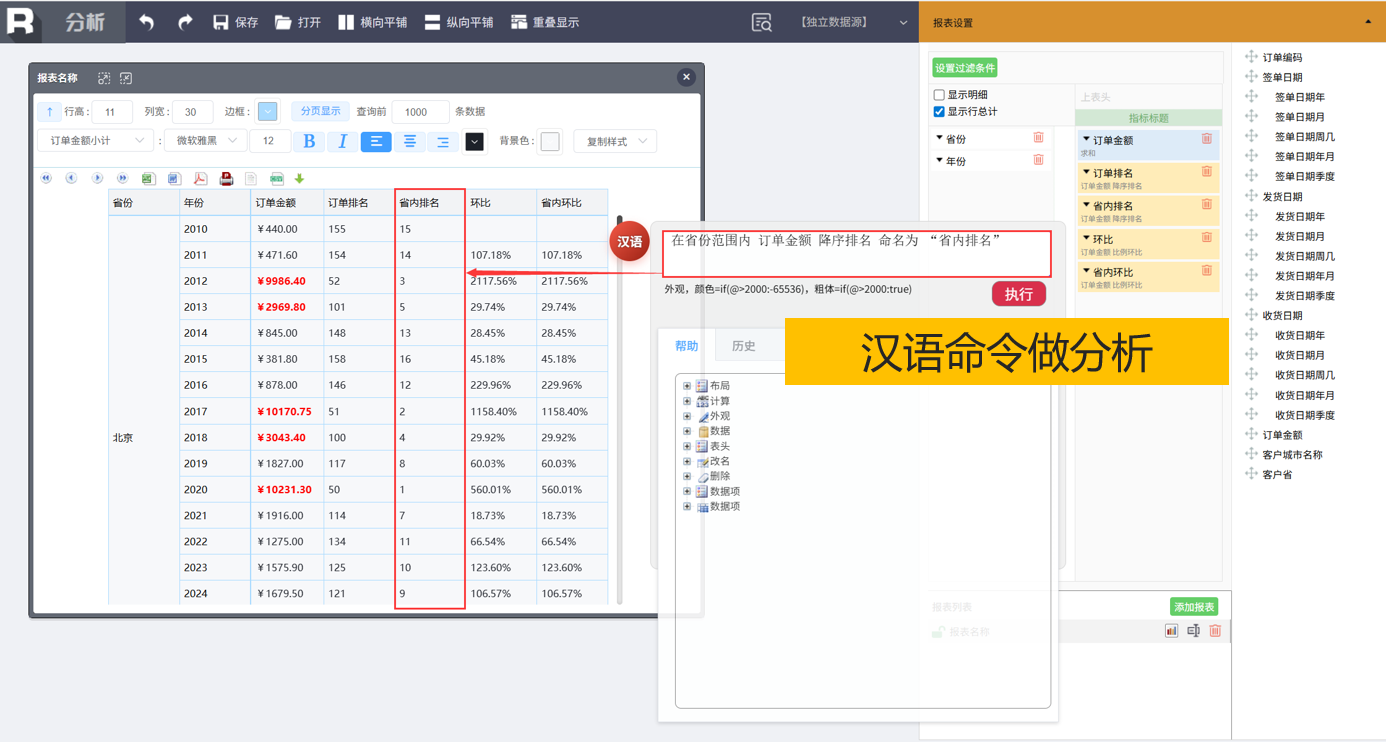The image size is (1386, 742).
Task: Open the 背景色 color swatch
Action: pos(550,142)
